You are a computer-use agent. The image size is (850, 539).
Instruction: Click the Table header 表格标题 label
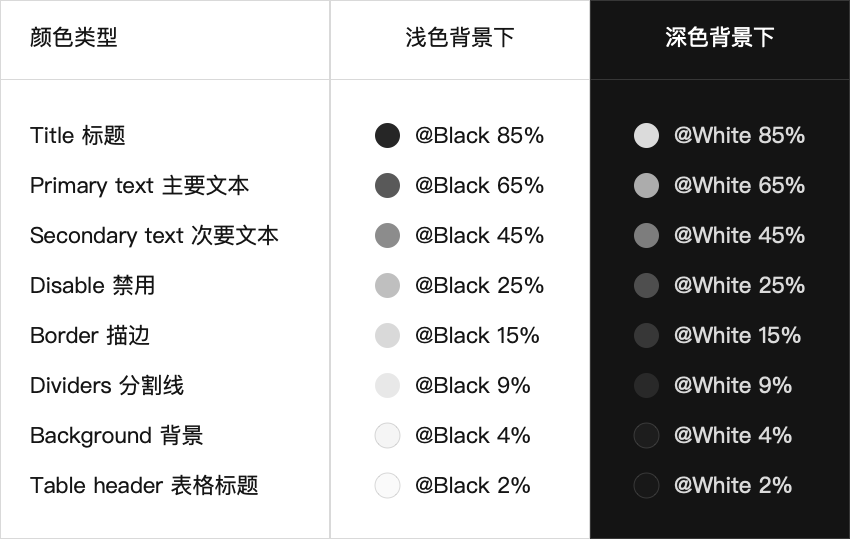[144, 485]
